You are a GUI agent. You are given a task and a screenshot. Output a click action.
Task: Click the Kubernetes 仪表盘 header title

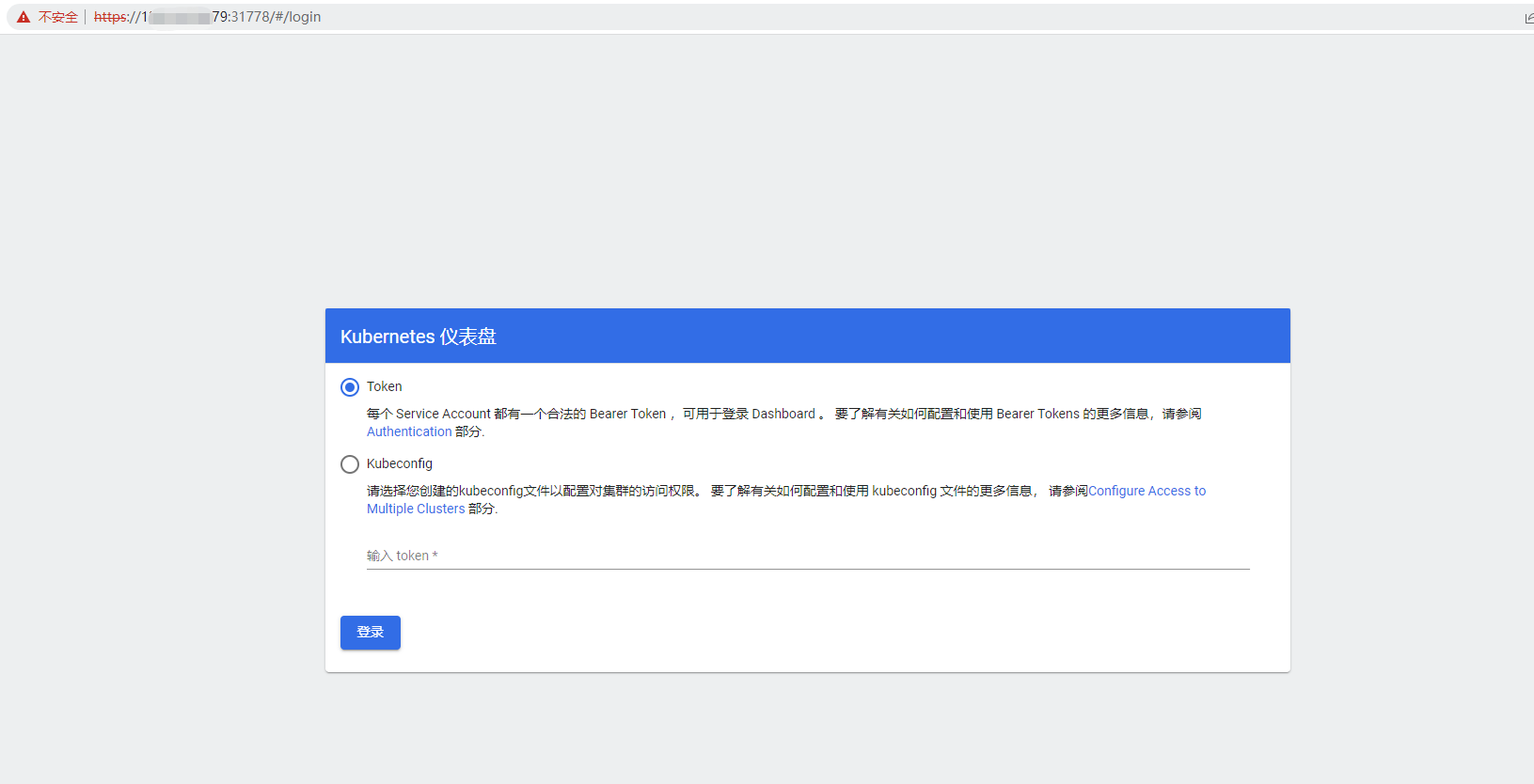418,337
